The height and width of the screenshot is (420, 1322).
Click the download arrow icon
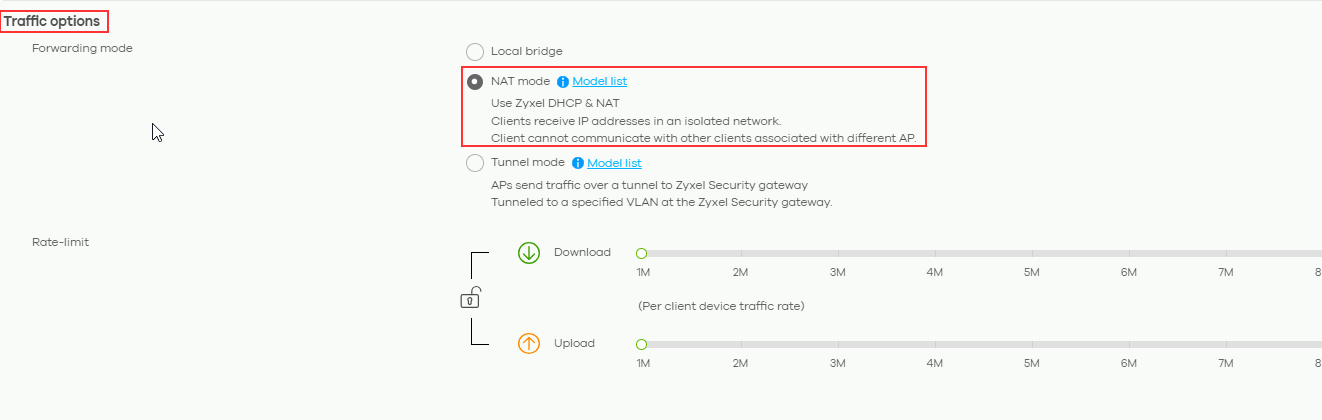[529, 253]
